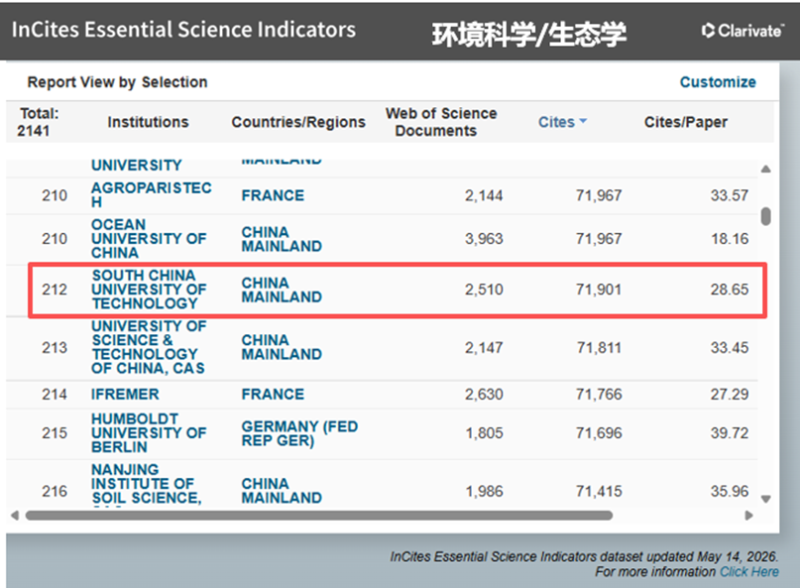The width and height of the screenshot is (800, 588).
Task: Click CHINA MAINLAND in Ocean University row
Action: point(282,239)
